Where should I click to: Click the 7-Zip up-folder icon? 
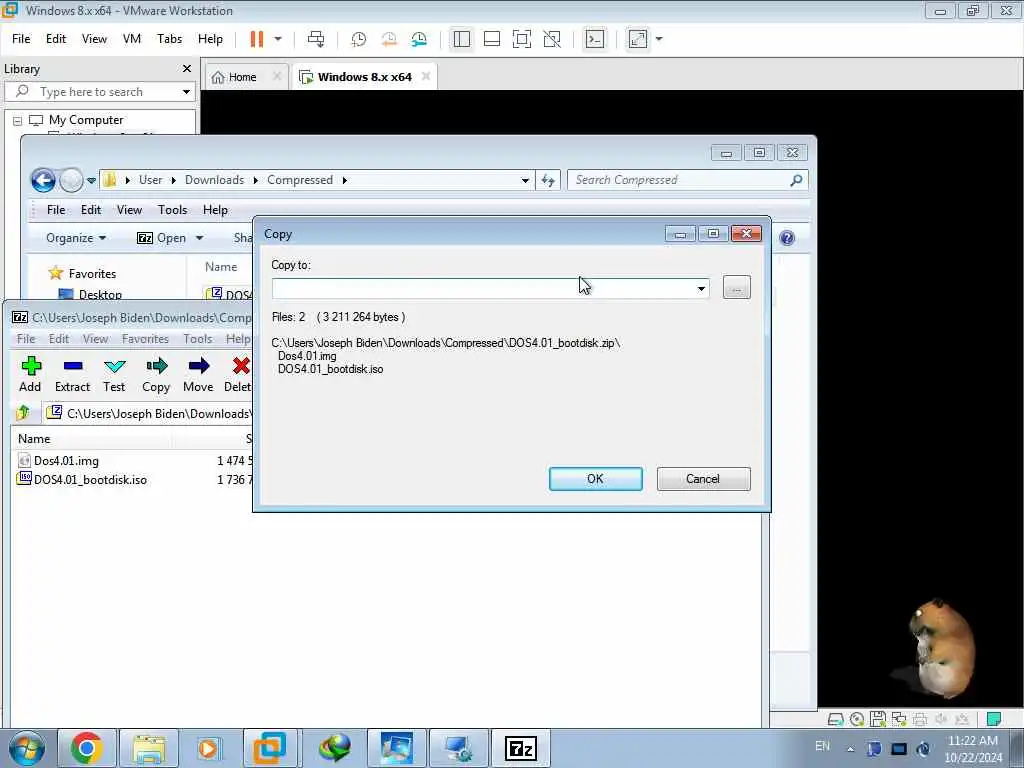24,413
